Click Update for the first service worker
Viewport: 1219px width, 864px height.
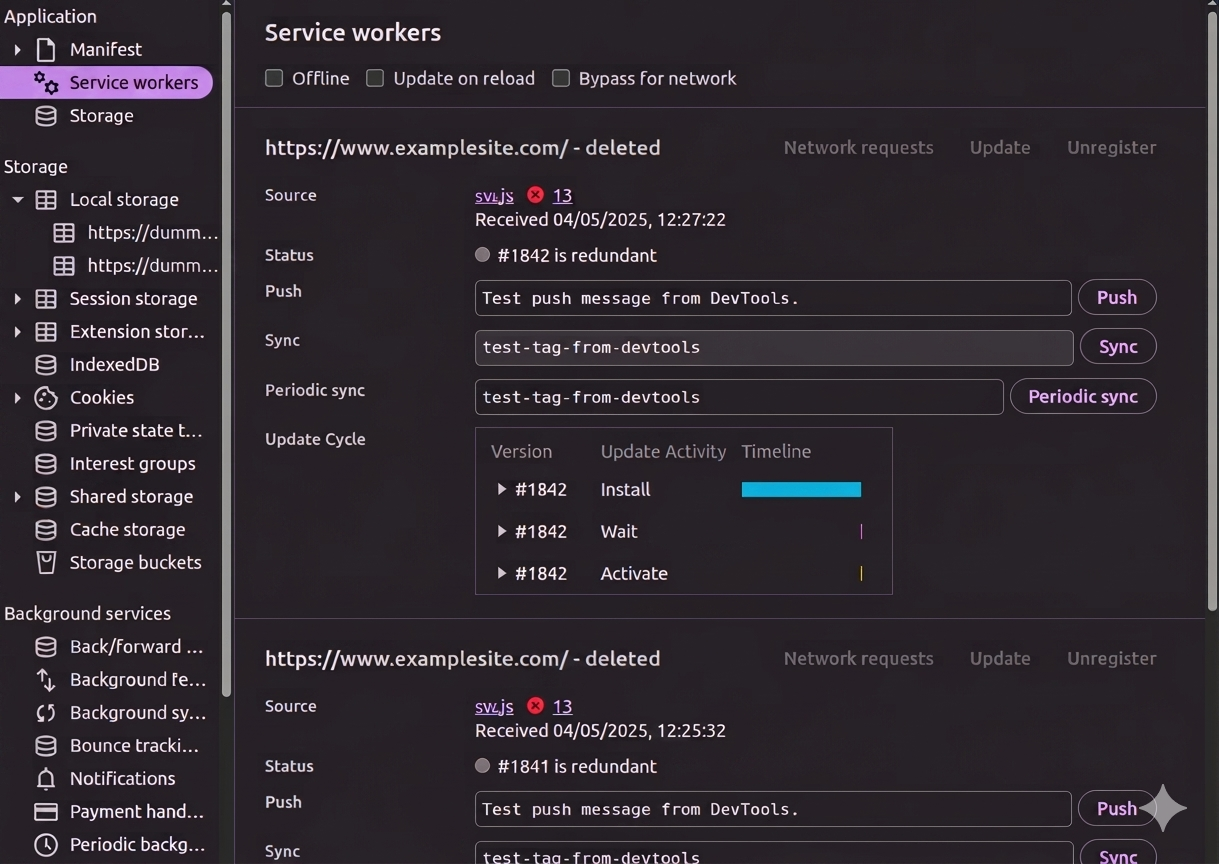1000,147
